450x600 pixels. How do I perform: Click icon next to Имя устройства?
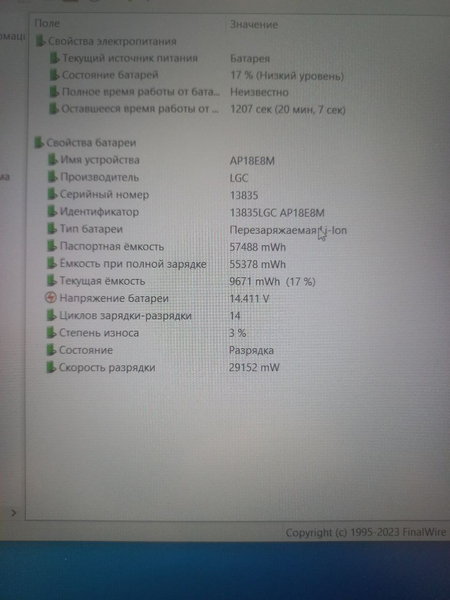coord(52,160)
